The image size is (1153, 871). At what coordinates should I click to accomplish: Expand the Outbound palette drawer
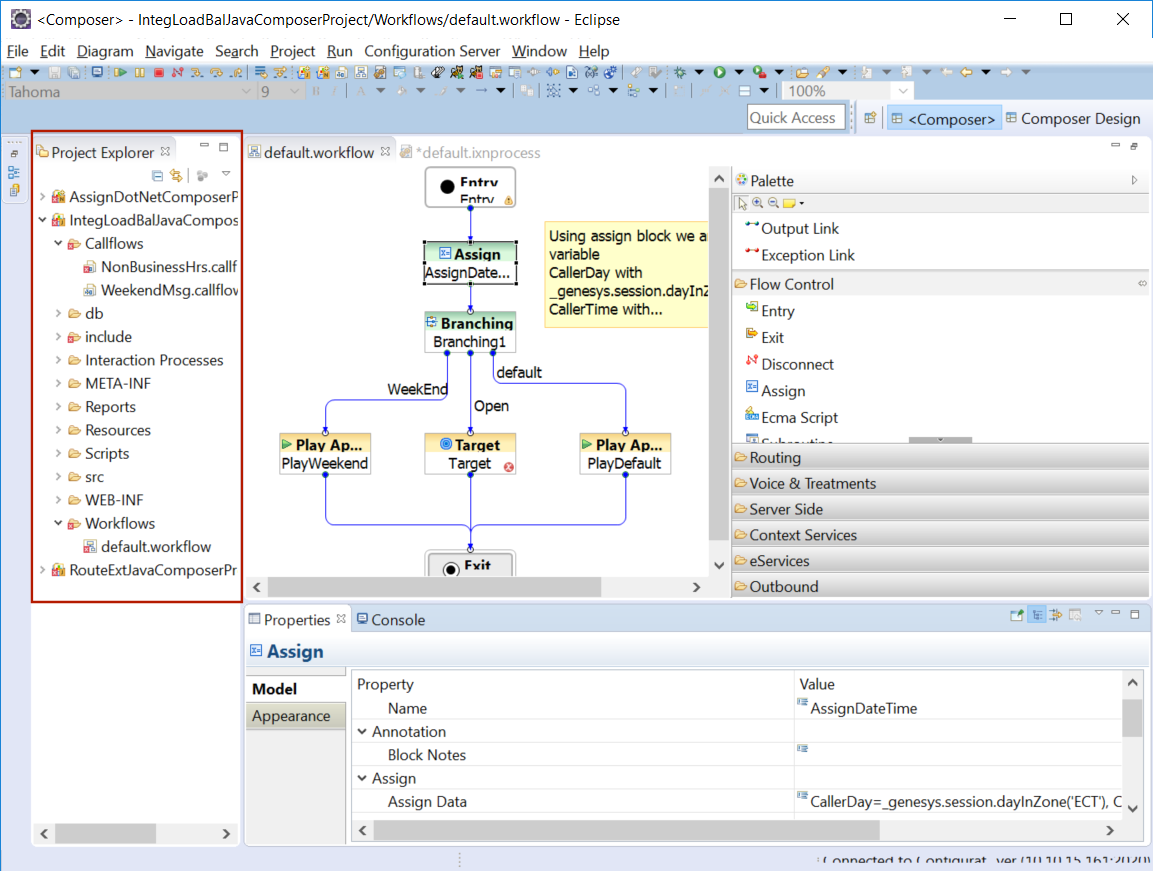coord(940,586)
